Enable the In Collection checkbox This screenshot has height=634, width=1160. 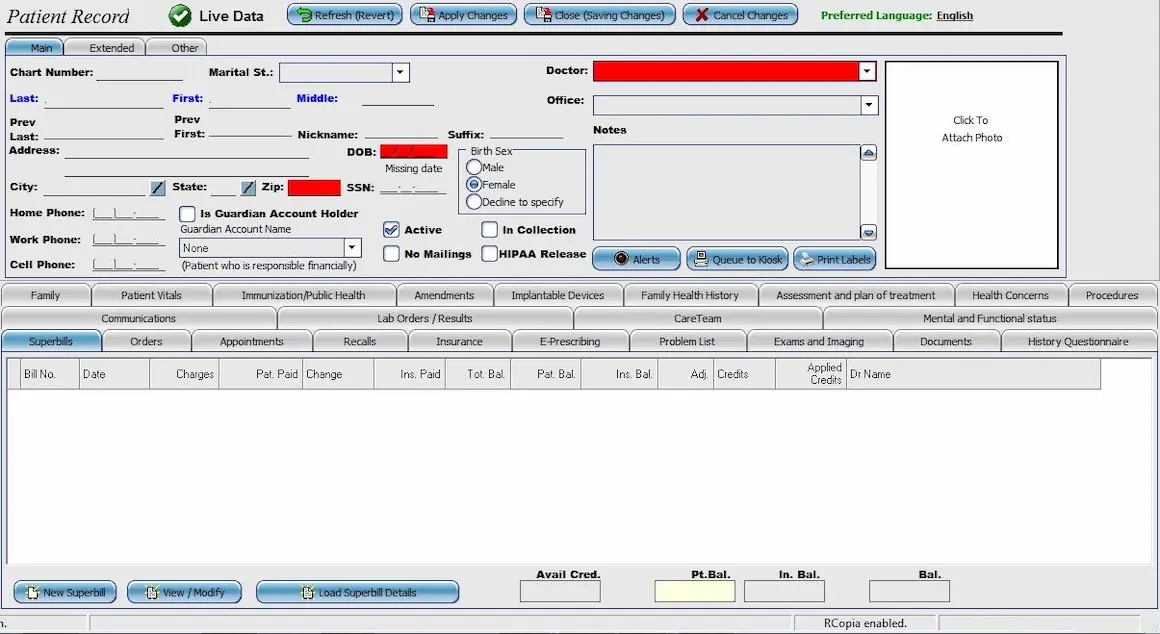pos(489,230)
